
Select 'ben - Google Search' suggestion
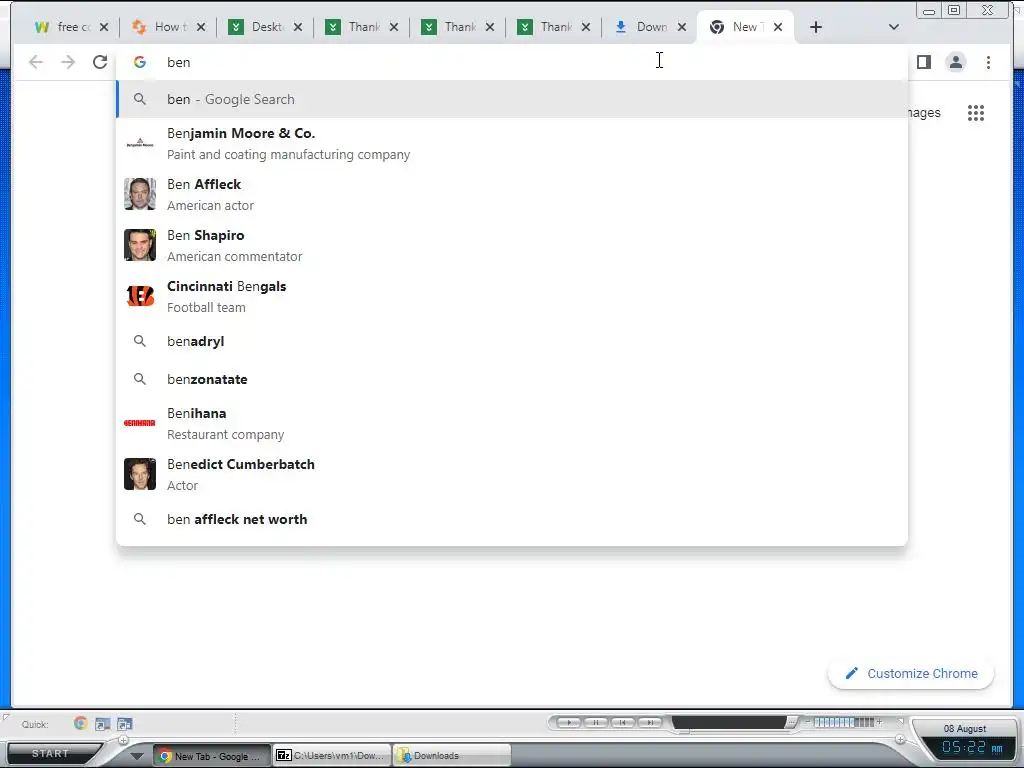pos(512,99)
